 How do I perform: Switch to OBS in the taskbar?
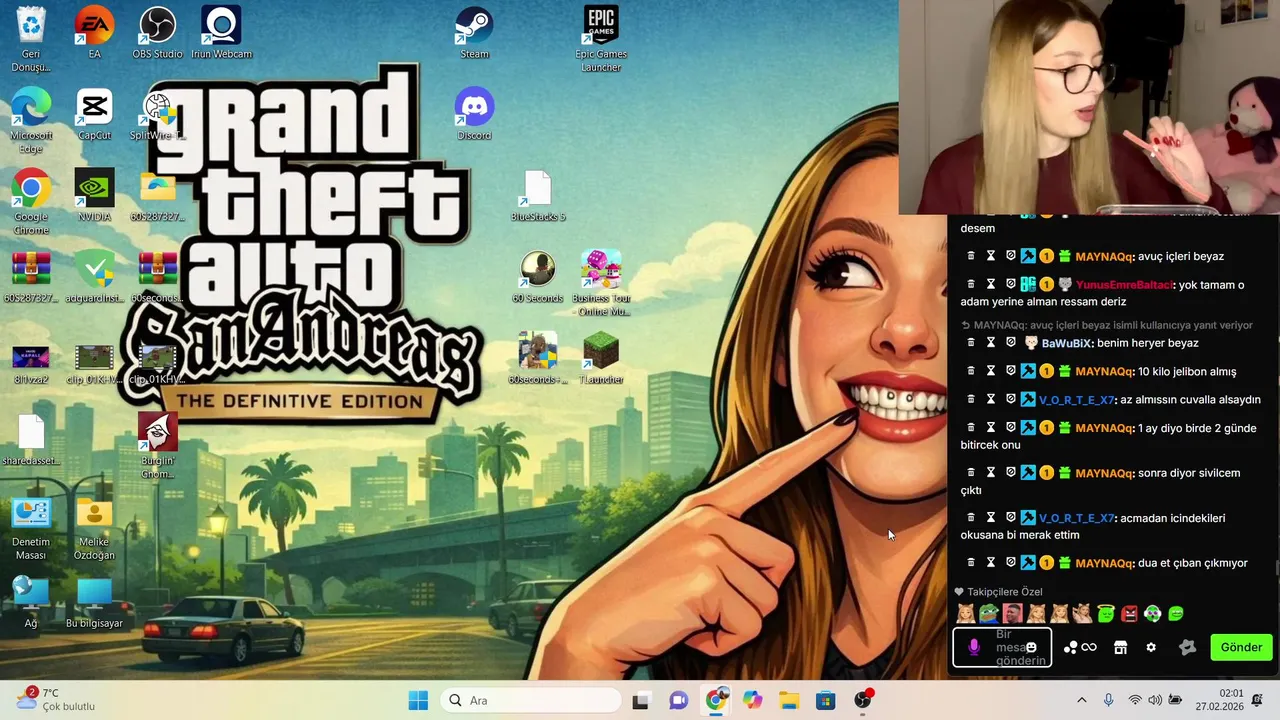863,700
